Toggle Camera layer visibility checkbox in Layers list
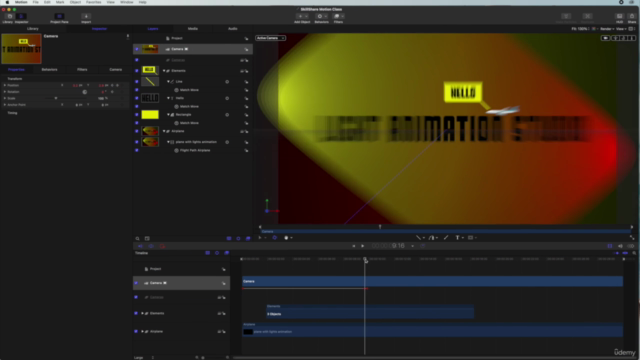 click(x=137, y=49)
